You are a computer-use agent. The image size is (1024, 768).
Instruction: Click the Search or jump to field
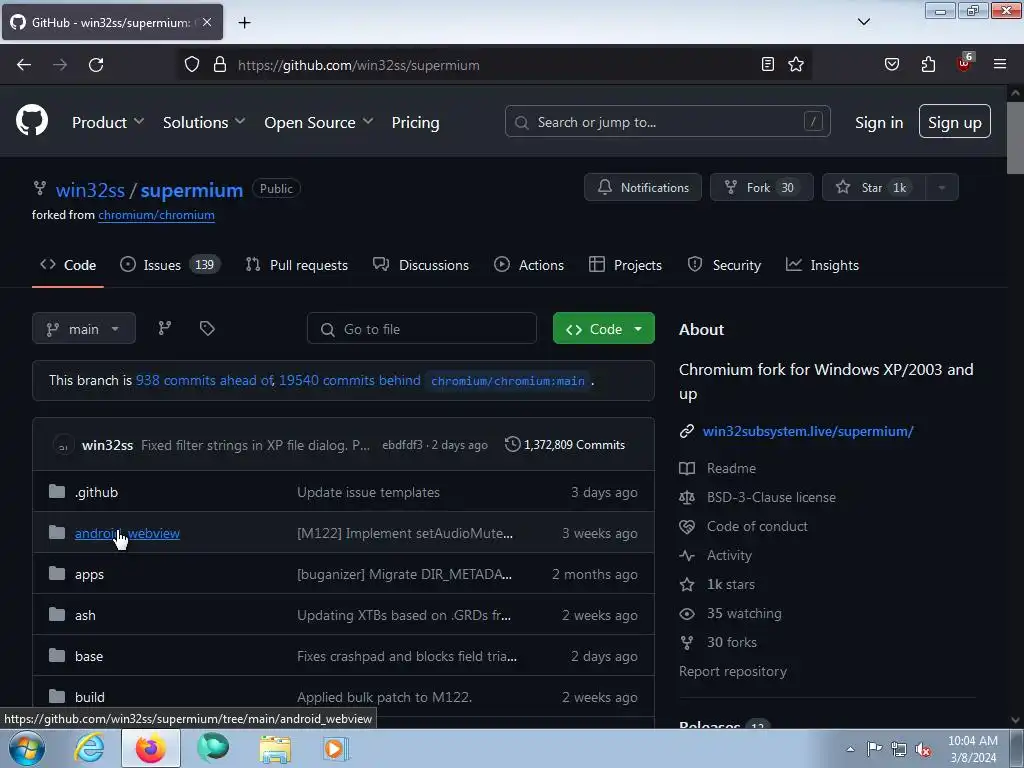(x=667, y=121)
